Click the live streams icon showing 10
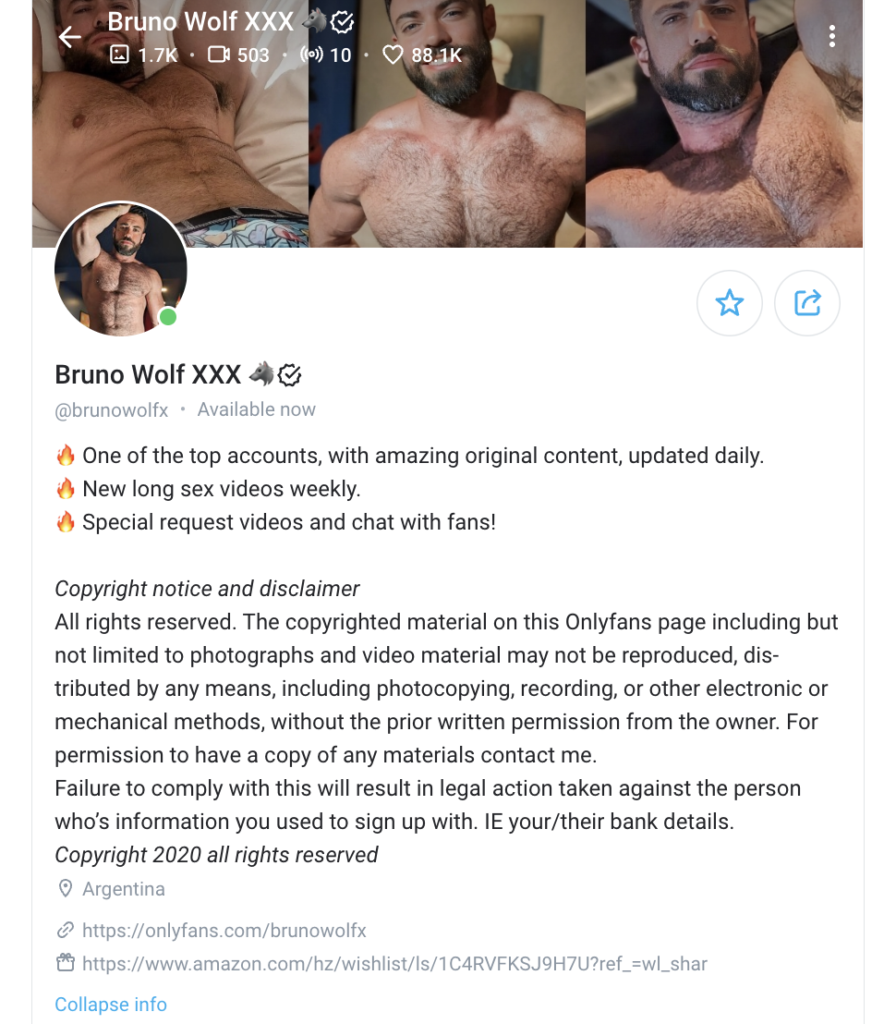This screenshot has width=896, height=1024. 311,55
